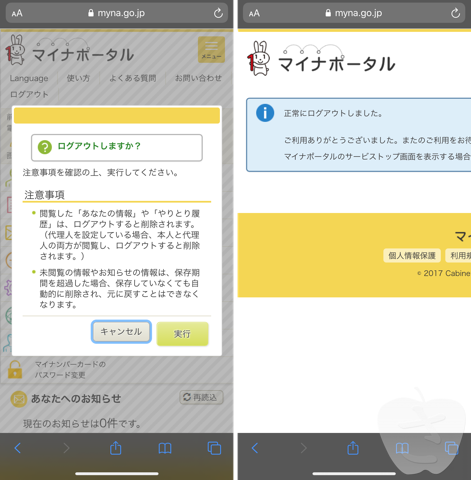This screenshot has height=480, width=471.
Task: Tap the reload icon in left screen address bar
Action: click(x=218, y=13)
